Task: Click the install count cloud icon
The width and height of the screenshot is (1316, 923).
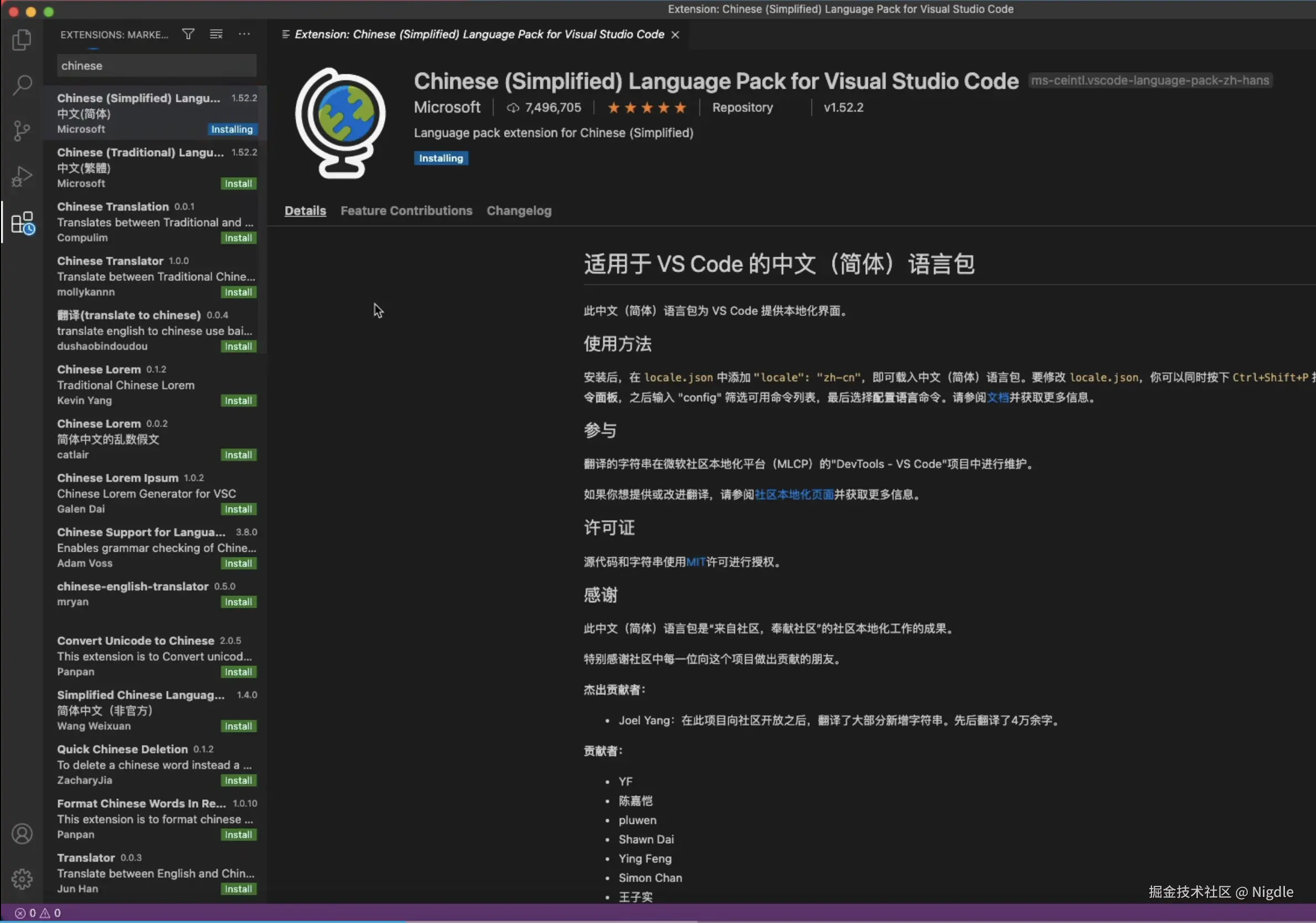Action: pyautogui.click(x=513, y=108)
